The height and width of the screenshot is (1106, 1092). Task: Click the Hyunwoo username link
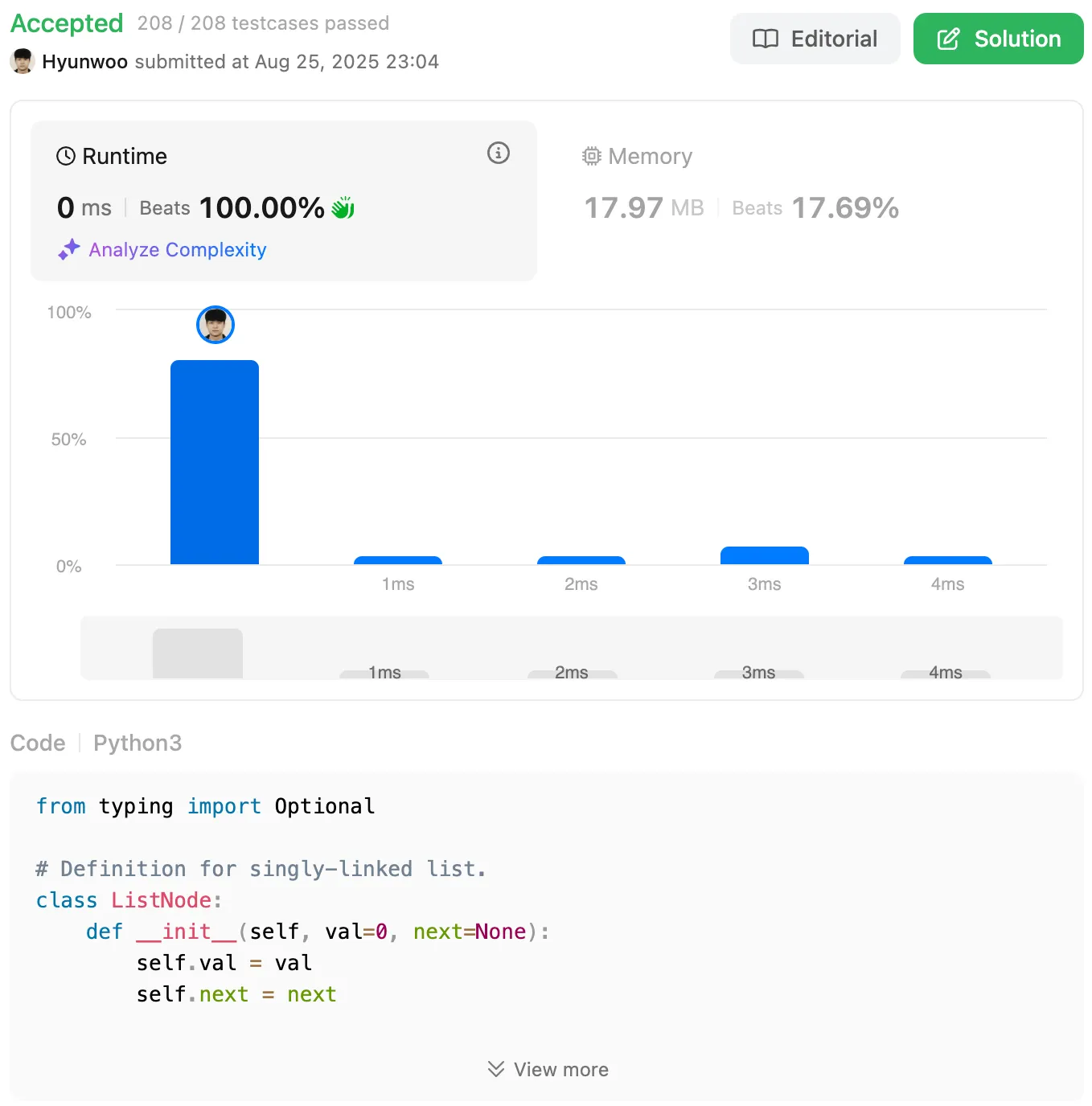point(84,62)
